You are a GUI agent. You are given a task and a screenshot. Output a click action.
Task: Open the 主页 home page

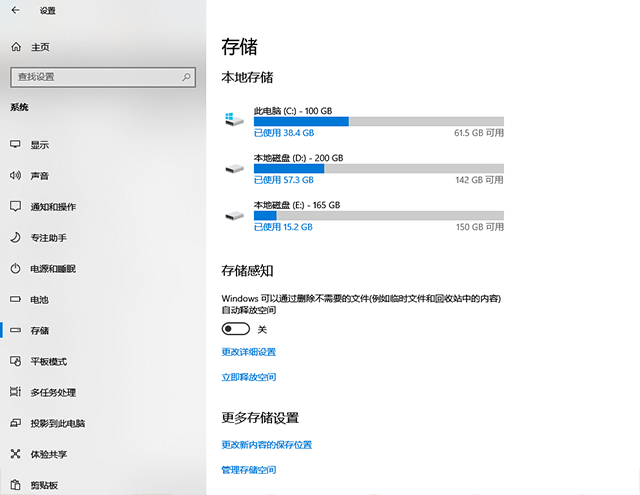click(x=40, y=47)
